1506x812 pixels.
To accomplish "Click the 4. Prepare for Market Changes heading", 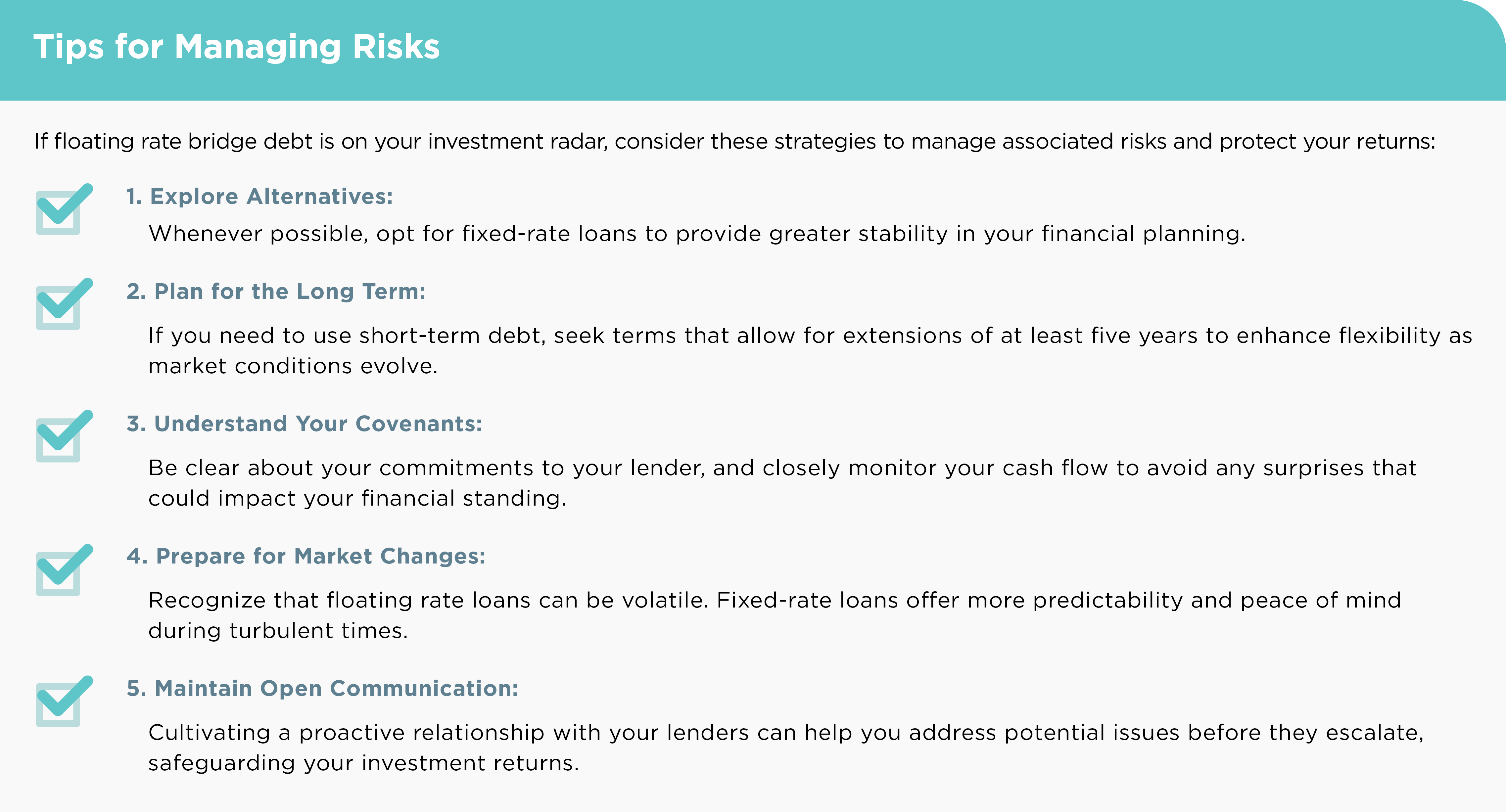I will (x=306, y=556).
